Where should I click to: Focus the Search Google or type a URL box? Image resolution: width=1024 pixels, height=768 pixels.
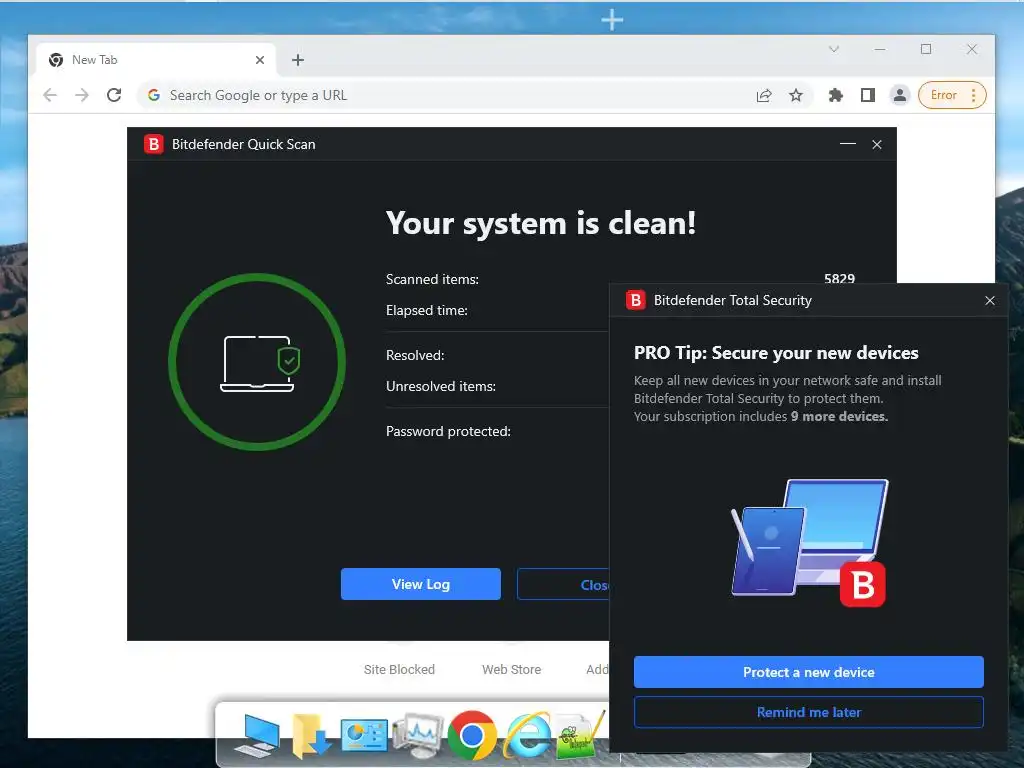pyautogui.click(x=475, y=95)
